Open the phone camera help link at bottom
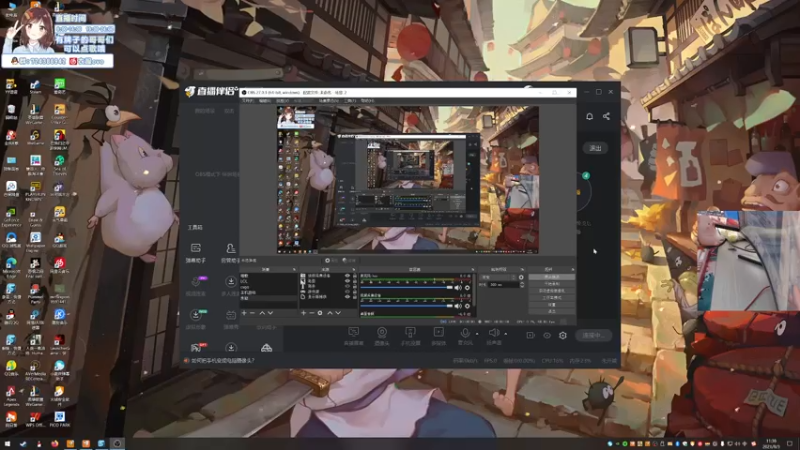Image resolution: width=800 pixels, height=450 pixels. point(222,360)
